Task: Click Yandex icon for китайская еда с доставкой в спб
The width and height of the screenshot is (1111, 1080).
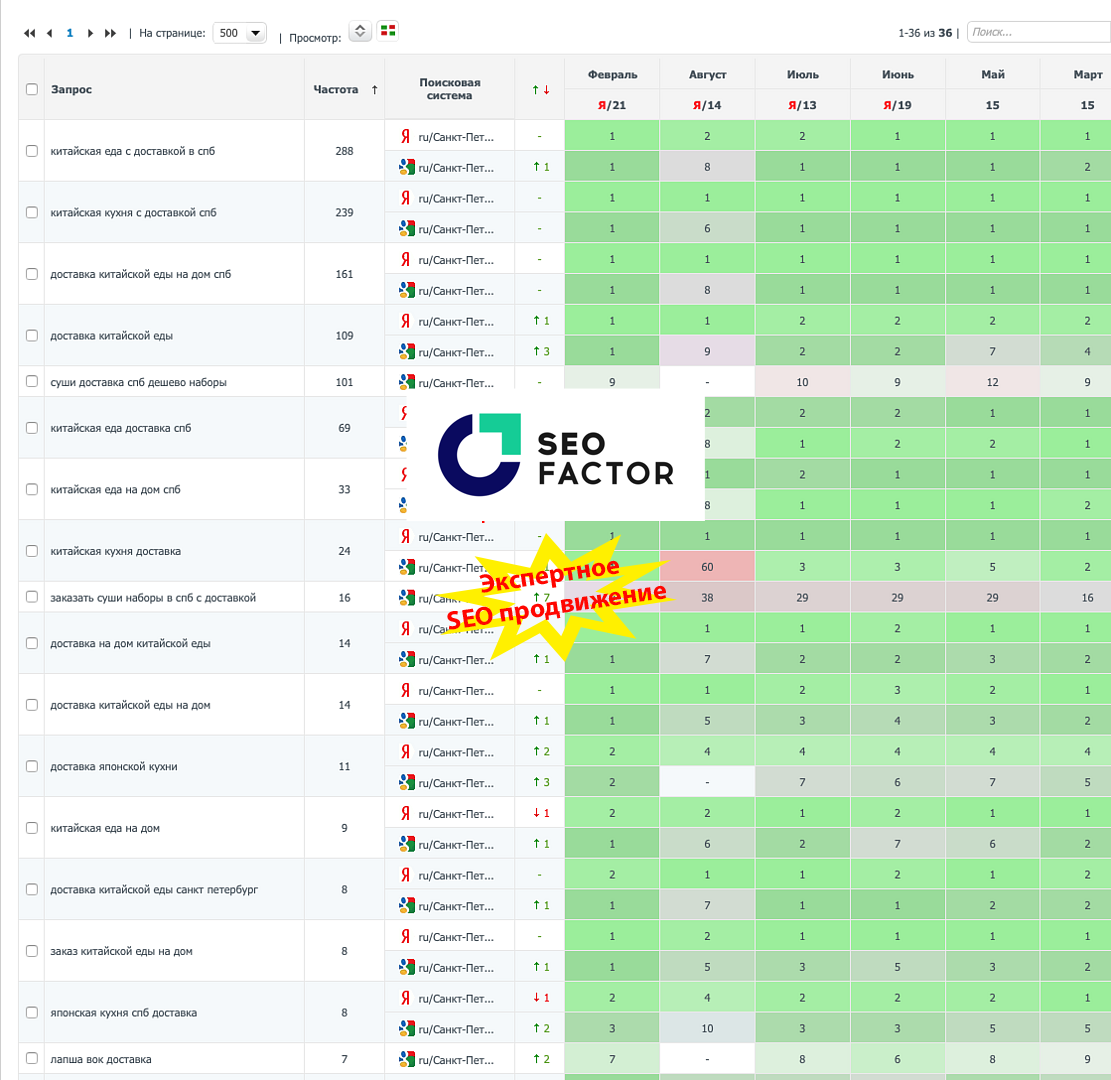Action: click(405, 136)
